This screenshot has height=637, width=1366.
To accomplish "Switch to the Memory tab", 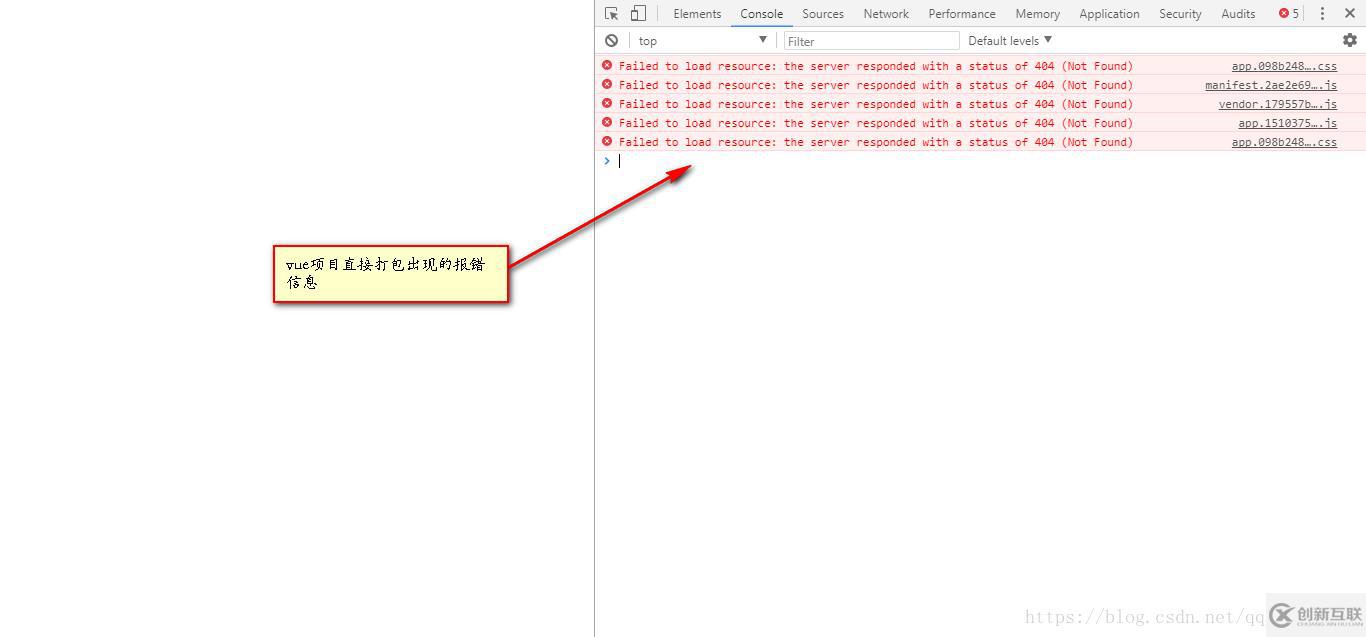I will tap(1037, 14).
